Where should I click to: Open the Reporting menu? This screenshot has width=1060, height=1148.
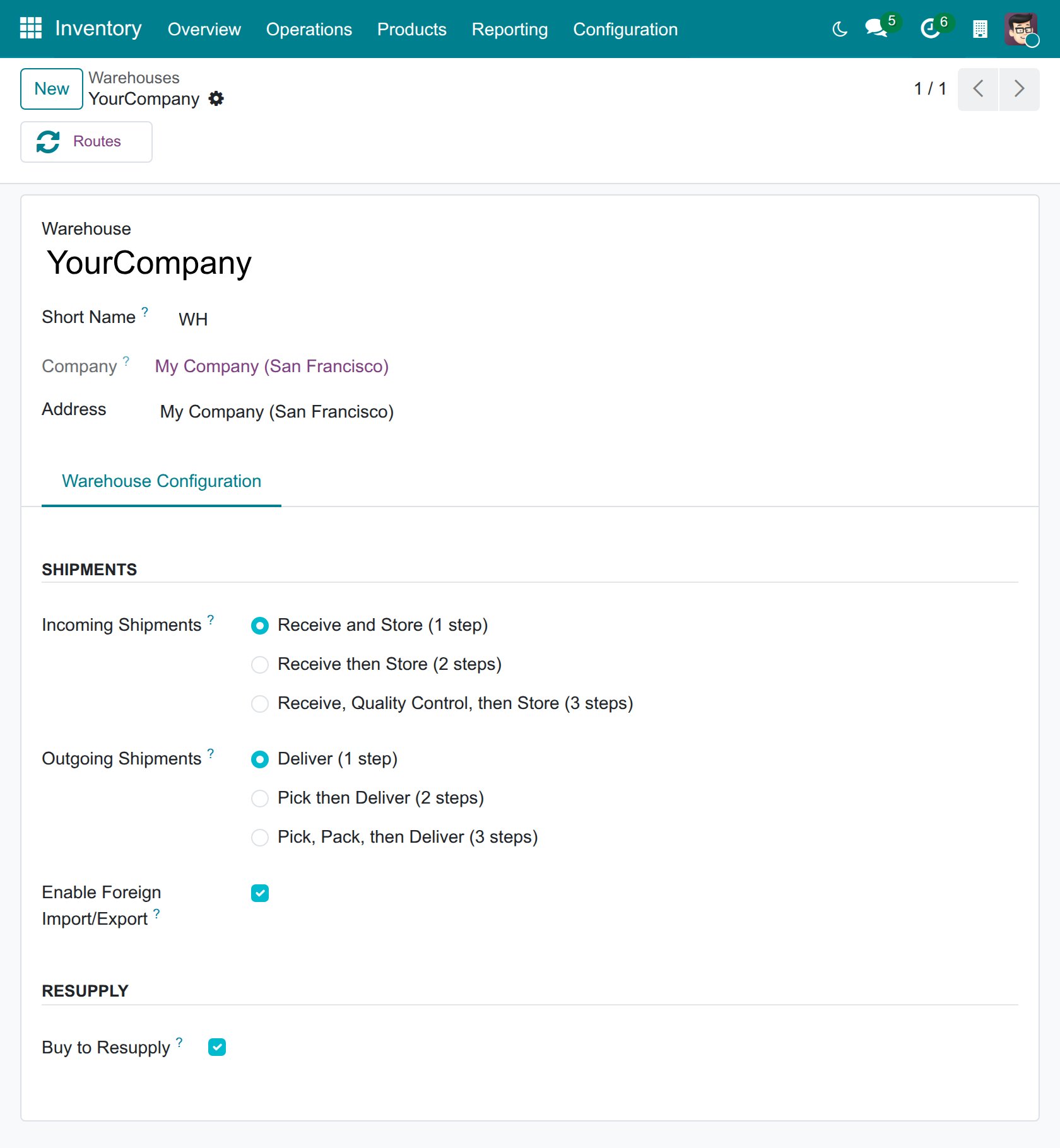point(510,30)
